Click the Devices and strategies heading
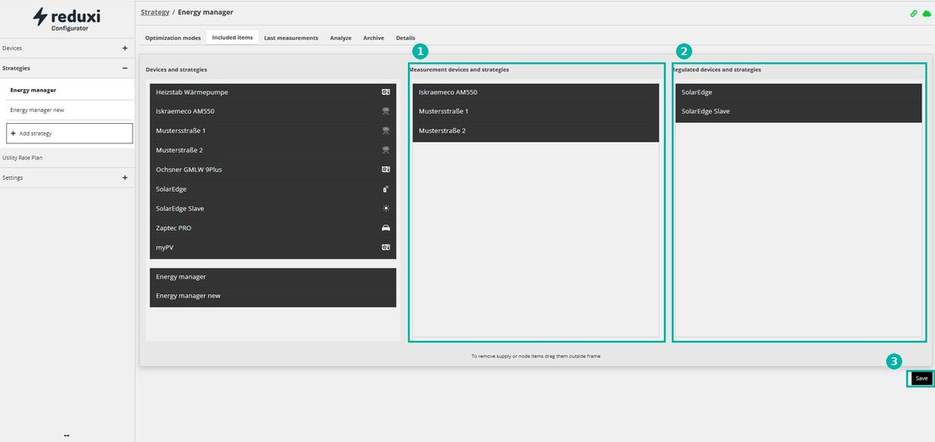 [x=177, y=70]
